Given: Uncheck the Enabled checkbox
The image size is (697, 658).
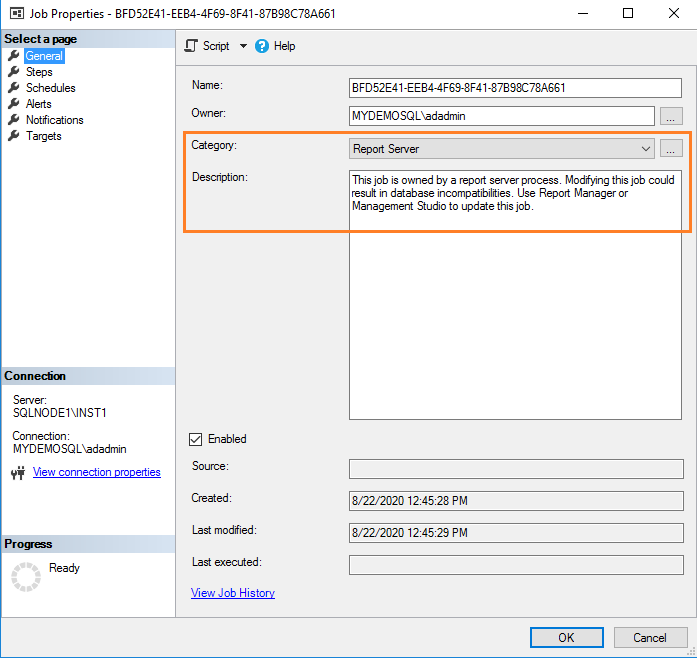Looking at the screenshot, I should 196,439.
